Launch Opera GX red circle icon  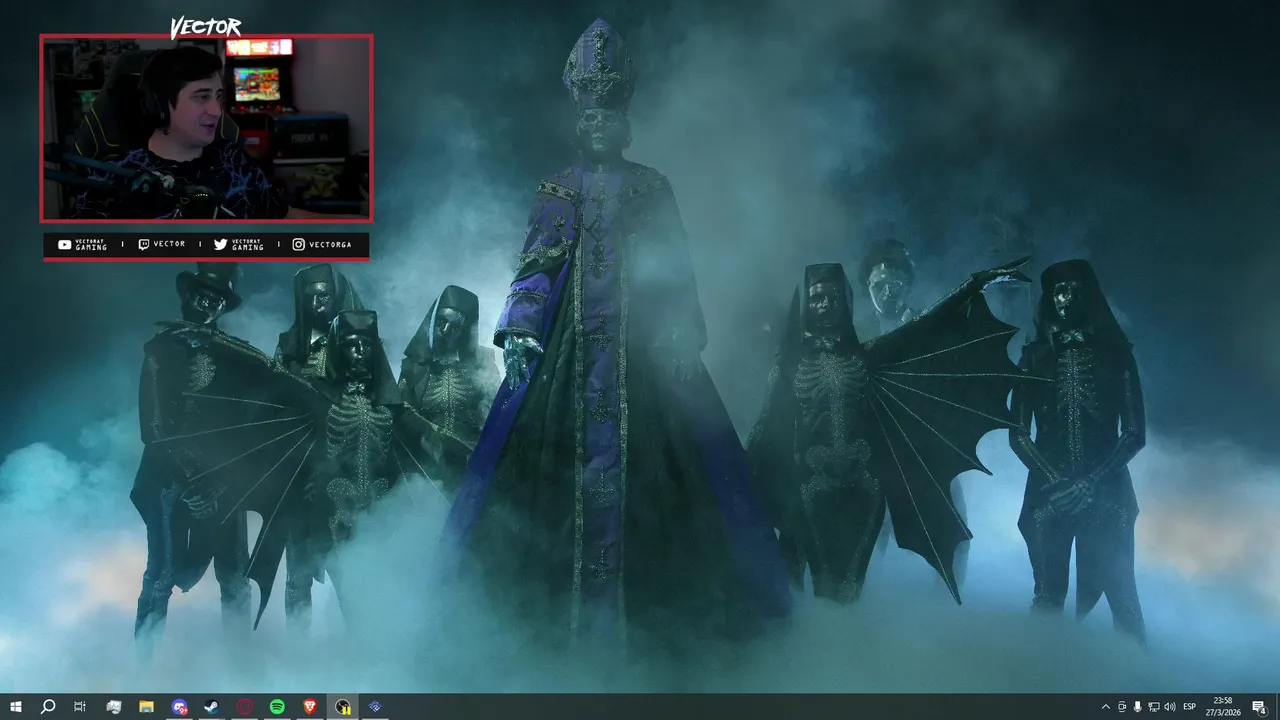(245, 707)
